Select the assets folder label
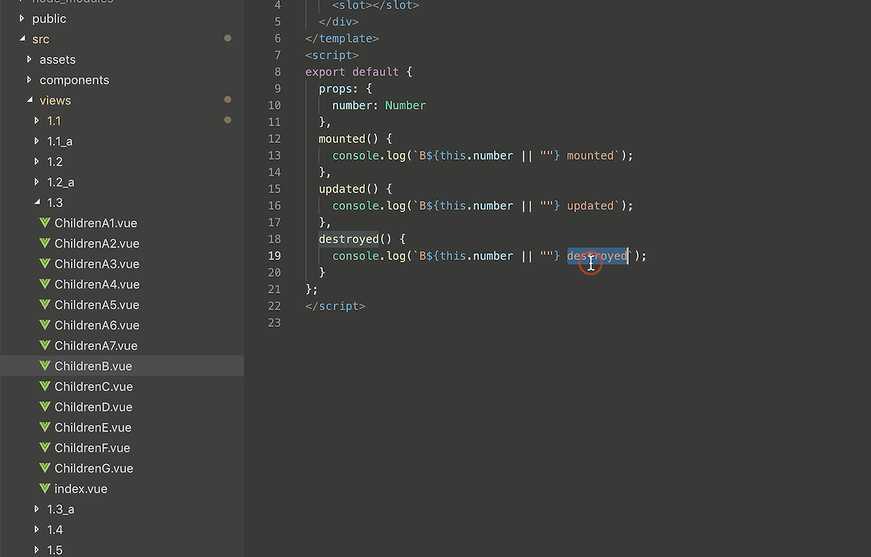Viewport: 871px width, 557px height. pos(57,59)
